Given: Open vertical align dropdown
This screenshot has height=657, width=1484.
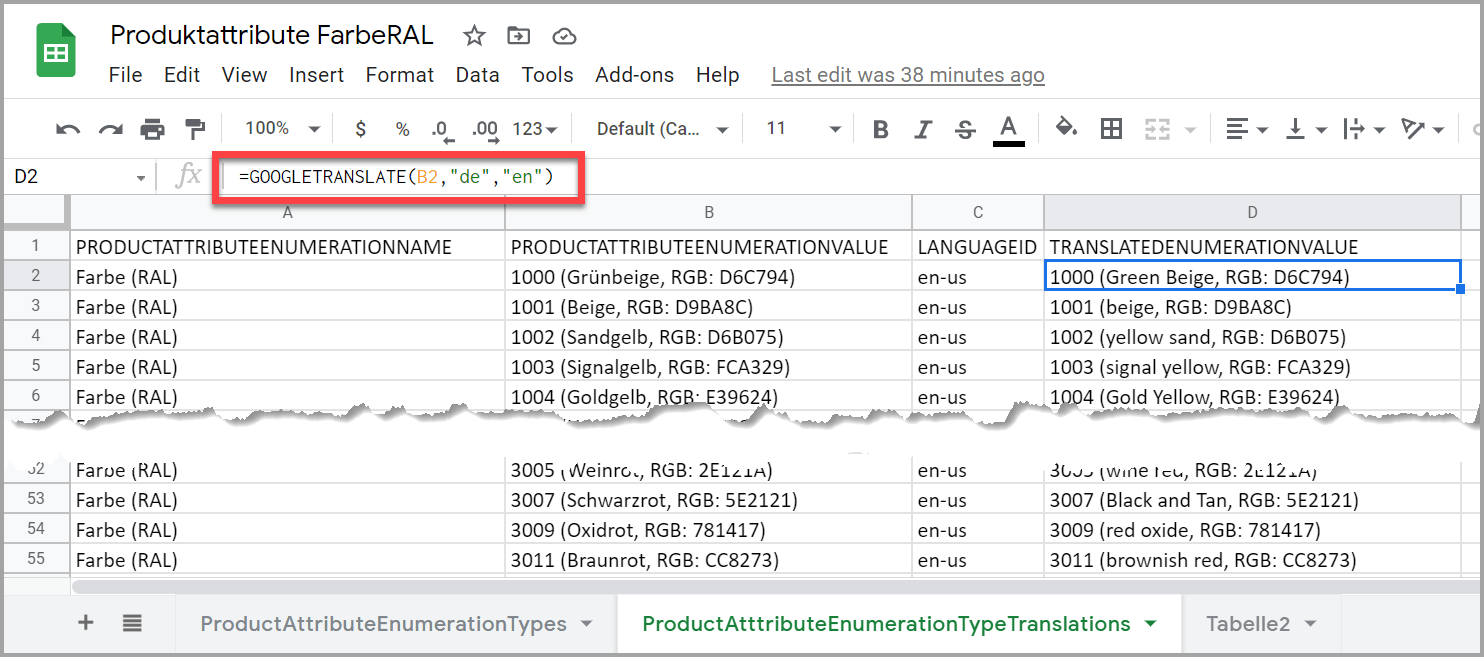Looking at the screenshot, I should (1306, 129).
